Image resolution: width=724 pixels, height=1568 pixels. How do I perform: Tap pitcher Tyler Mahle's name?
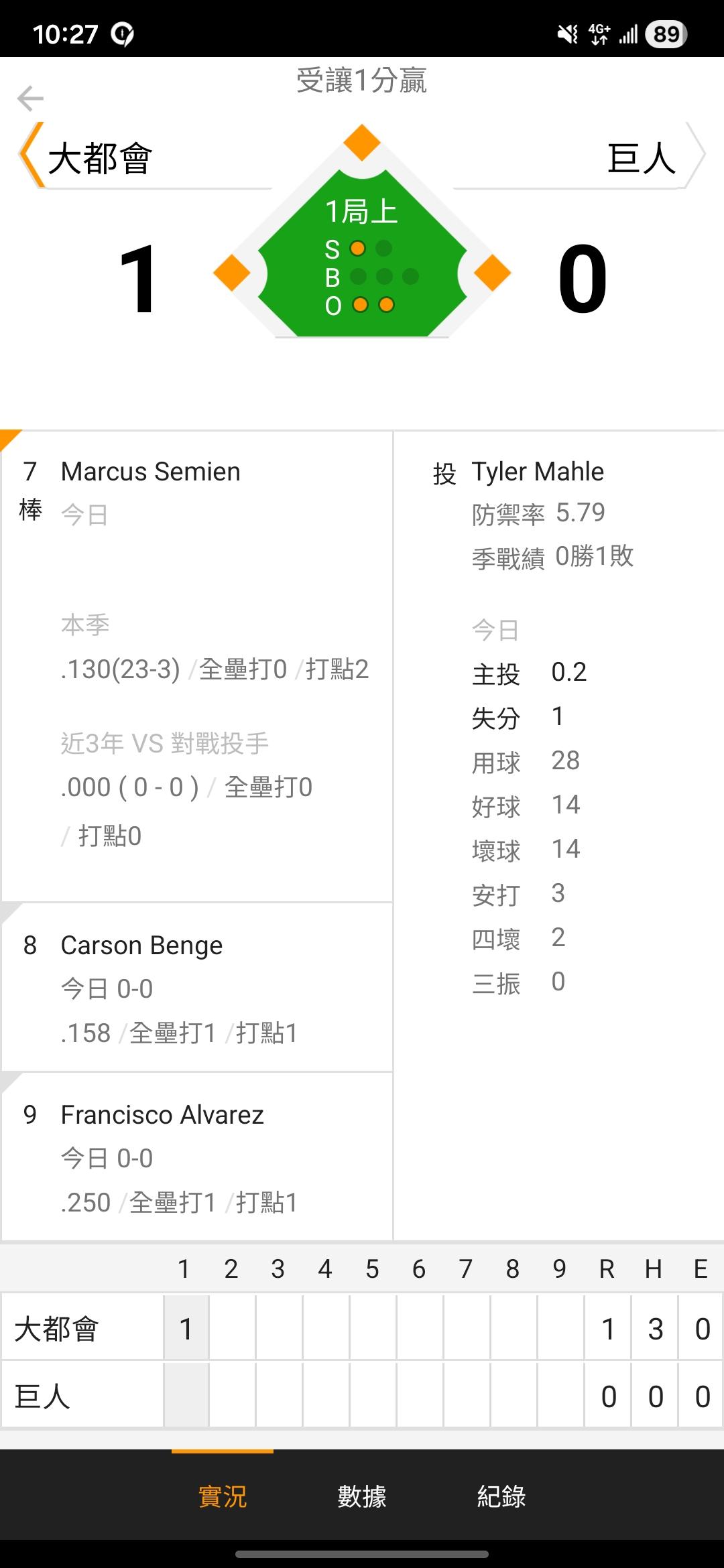pyautogui.click(x=538, y=472)
